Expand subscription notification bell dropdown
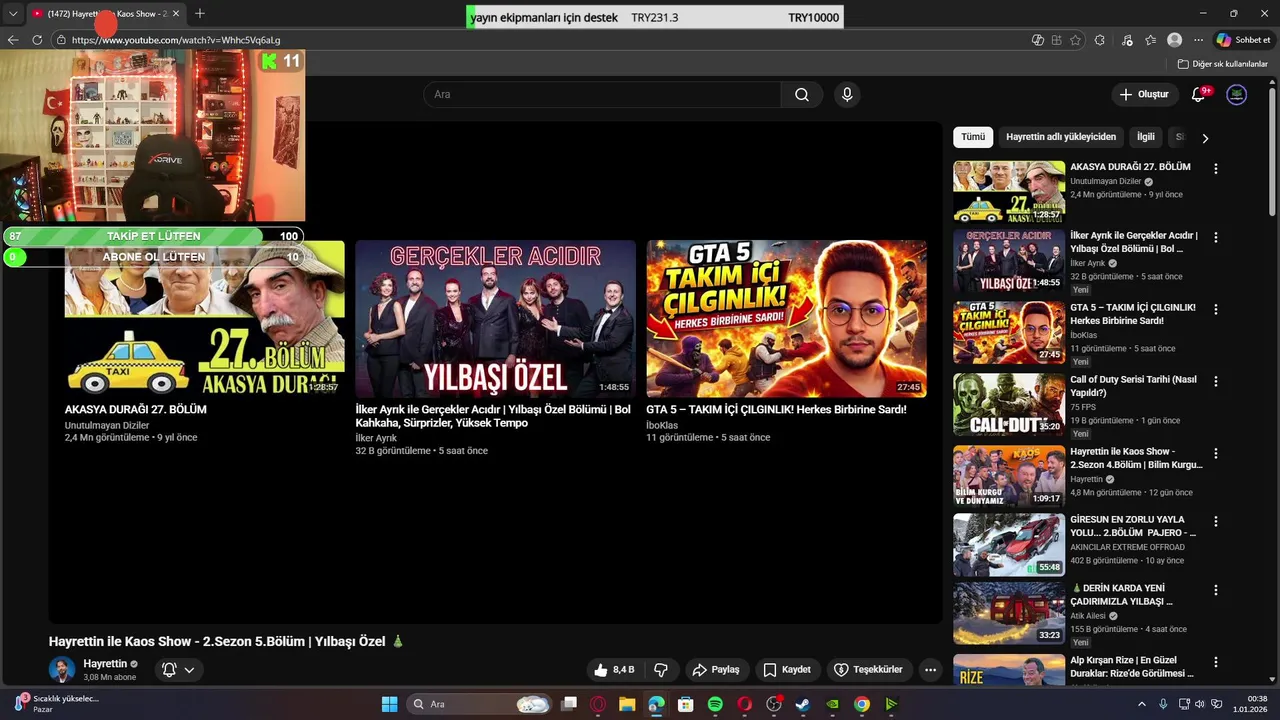 coord(179,670)
